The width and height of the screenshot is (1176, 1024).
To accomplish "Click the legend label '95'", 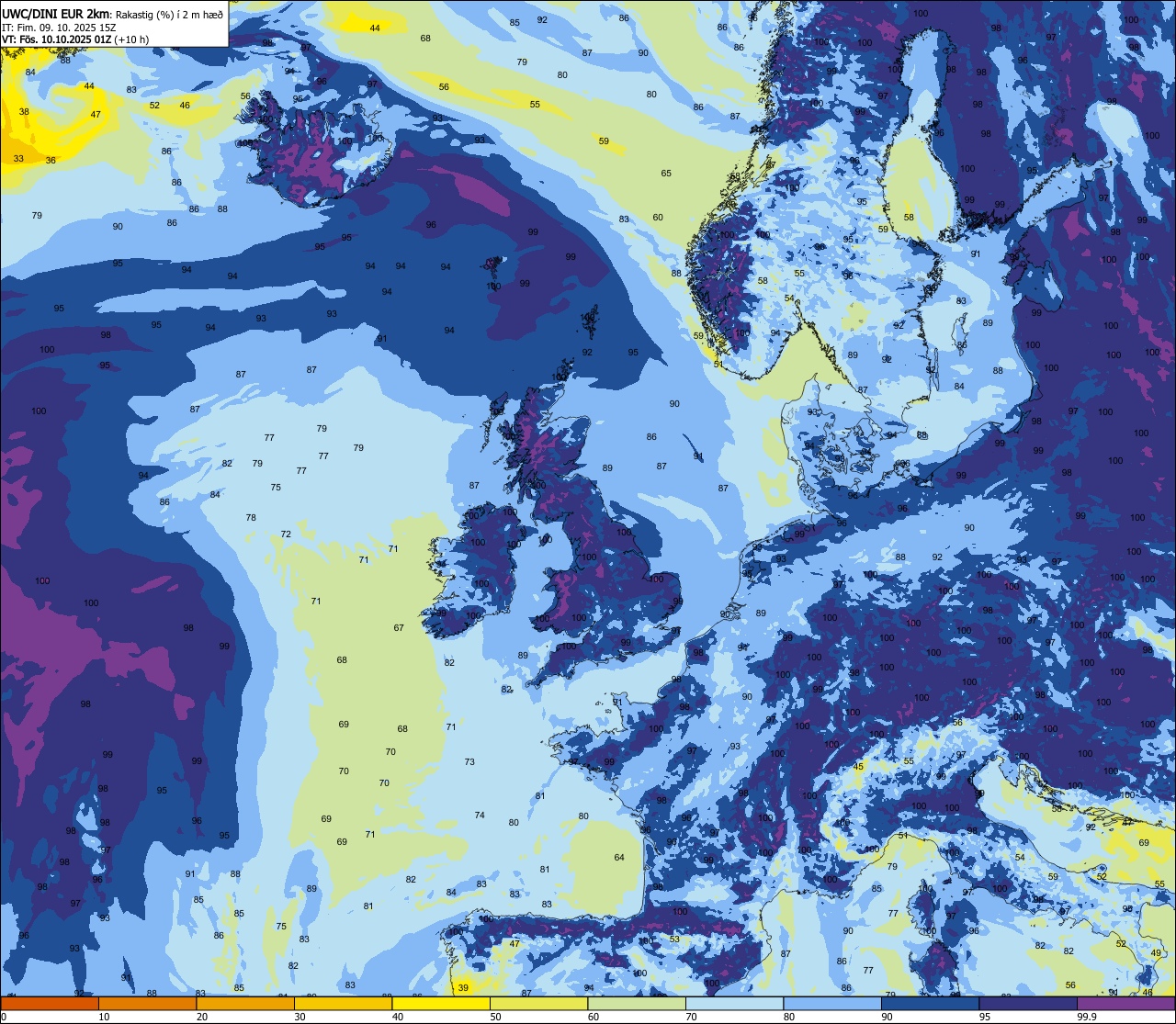I will click(985, 1017).
